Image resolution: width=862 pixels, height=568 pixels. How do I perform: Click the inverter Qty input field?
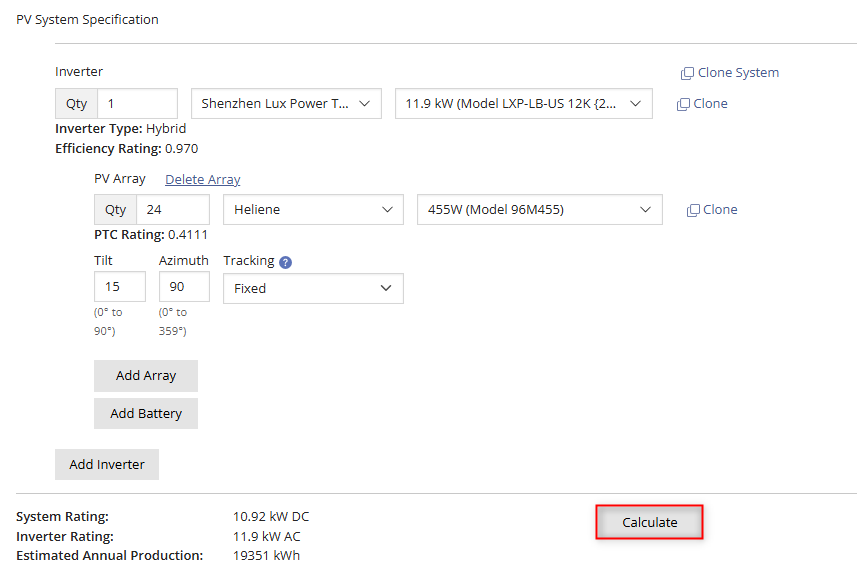[x=137, y=104]
